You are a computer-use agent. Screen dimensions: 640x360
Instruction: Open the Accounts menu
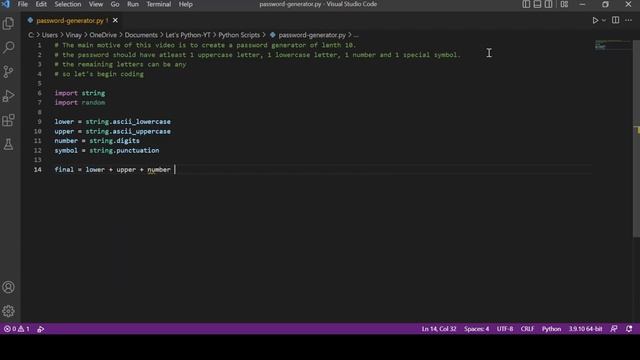(9, 287)
